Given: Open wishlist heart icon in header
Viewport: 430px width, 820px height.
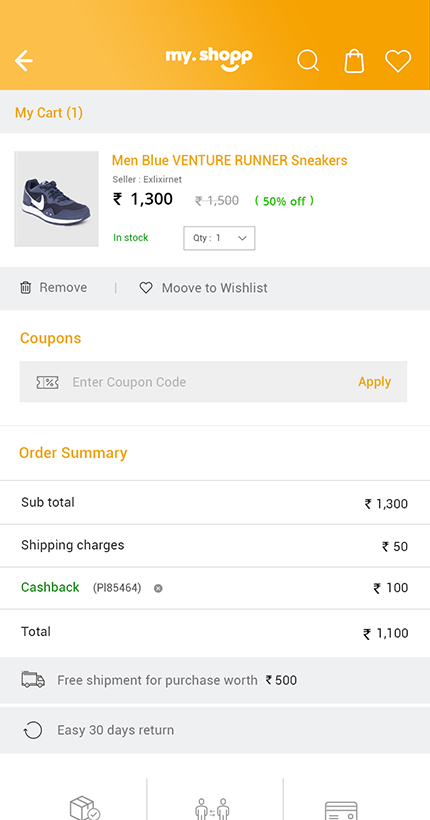Looking at the screenshot, I should click(398, 61).
